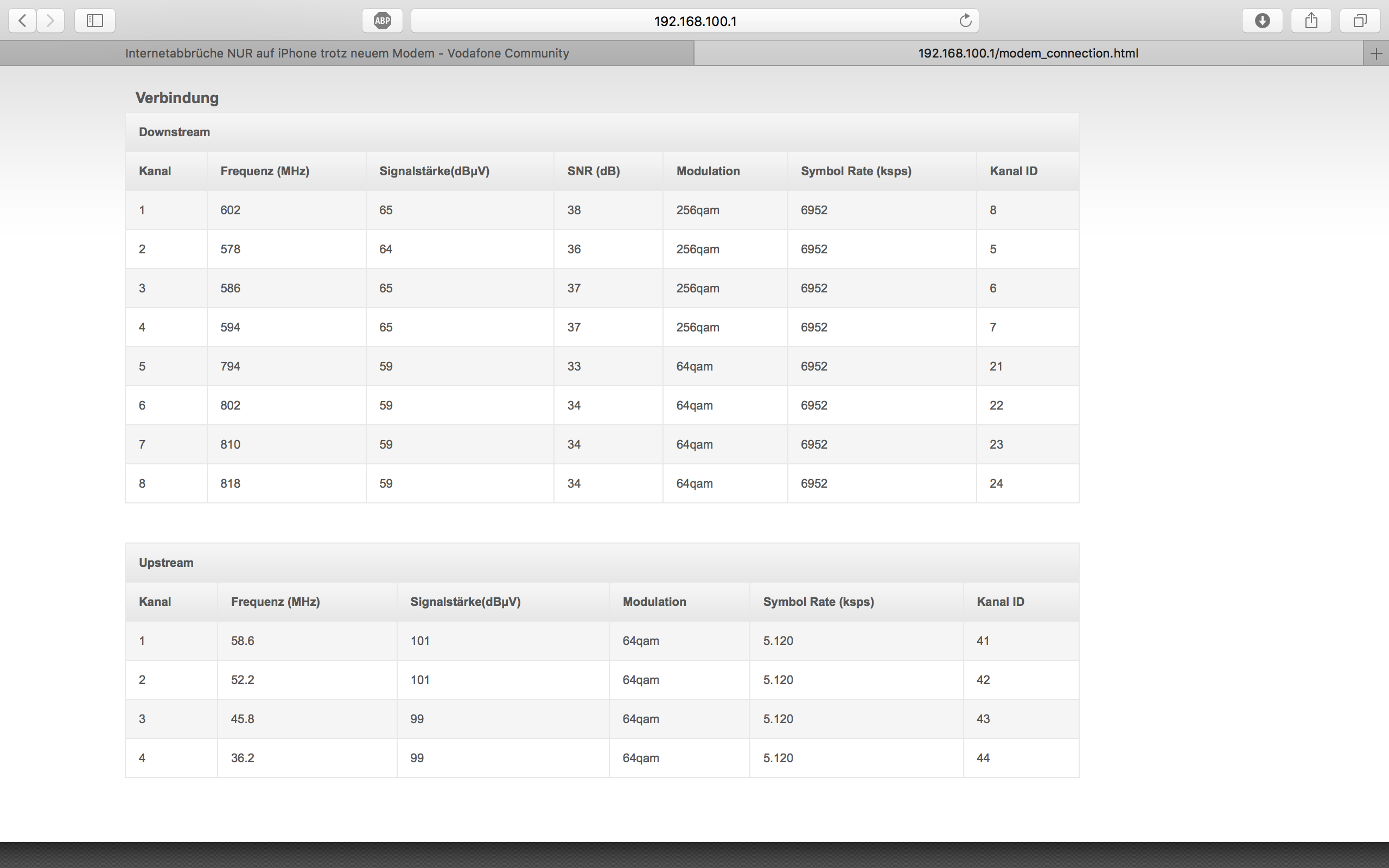Select downstream frequency 602
Viewport: 1389px width, 868px height.
pyautogui.click(x=230, y=210)
